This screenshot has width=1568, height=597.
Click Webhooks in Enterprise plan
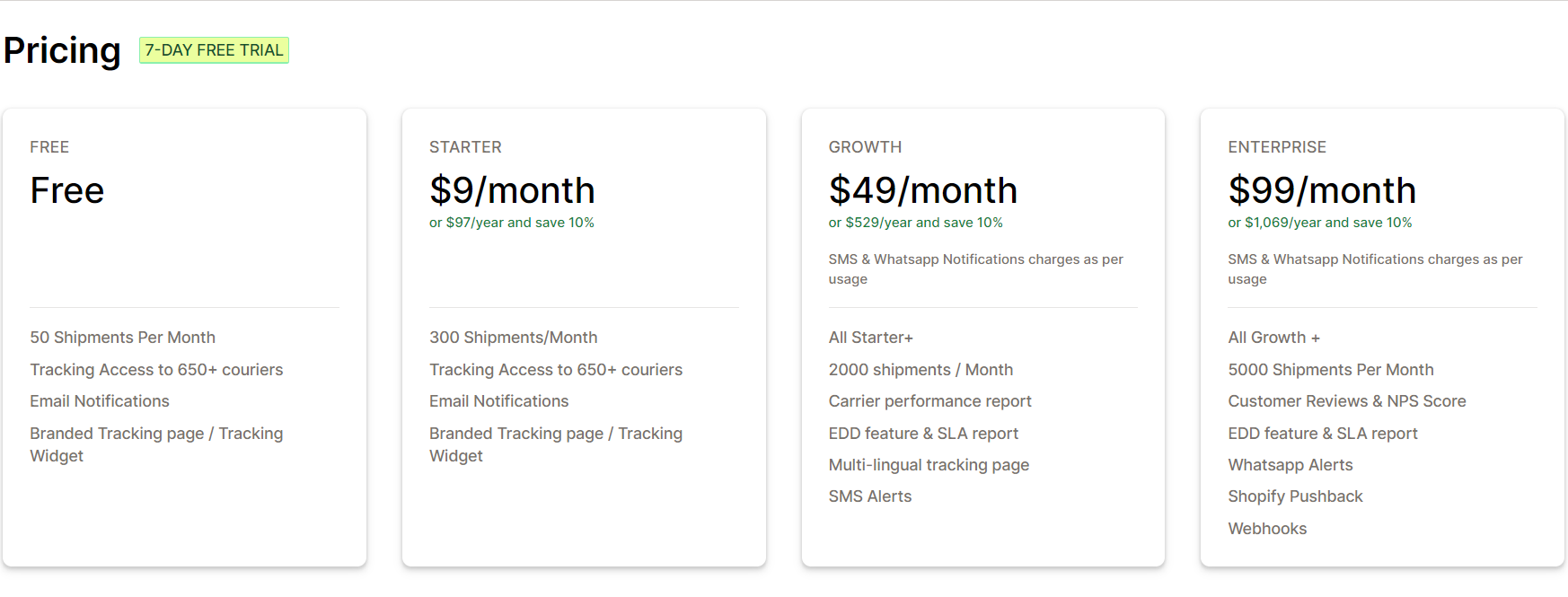tap(1268, 529)
